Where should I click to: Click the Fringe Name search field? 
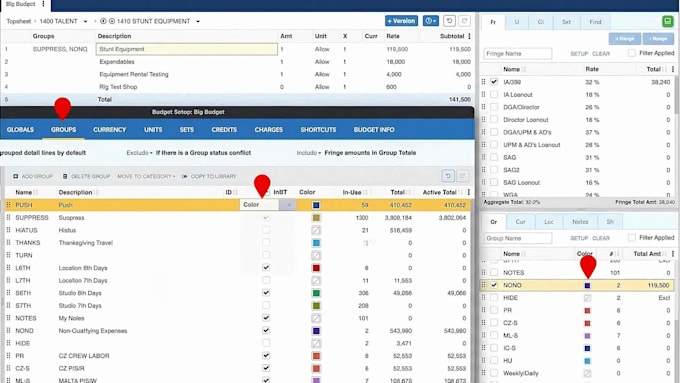pyautogui.click(x=518, y=53)
